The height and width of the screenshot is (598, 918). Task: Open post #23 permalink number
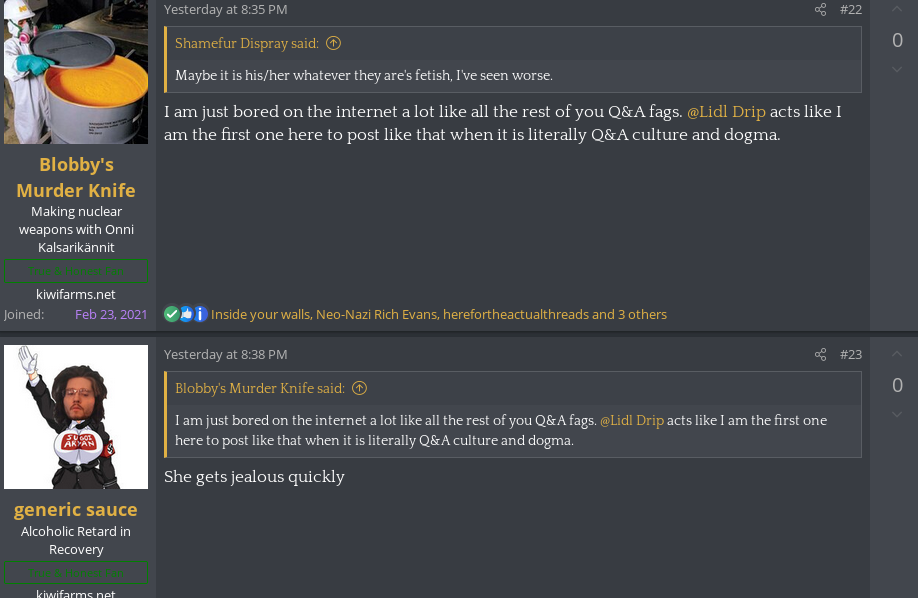point(850,355)
